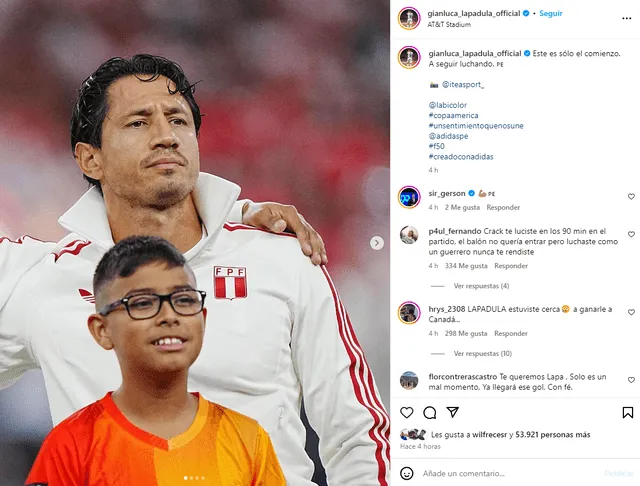Share the post via paper plane icon
The height and width of the screenshot is (486, 640).
453,412
